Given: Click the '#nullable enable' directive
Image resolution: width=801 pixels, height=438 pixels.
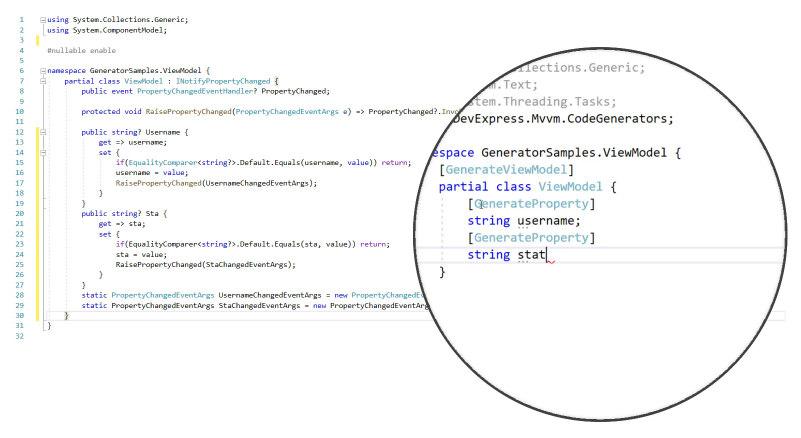Looking at the screenshot, I should 81,51.
